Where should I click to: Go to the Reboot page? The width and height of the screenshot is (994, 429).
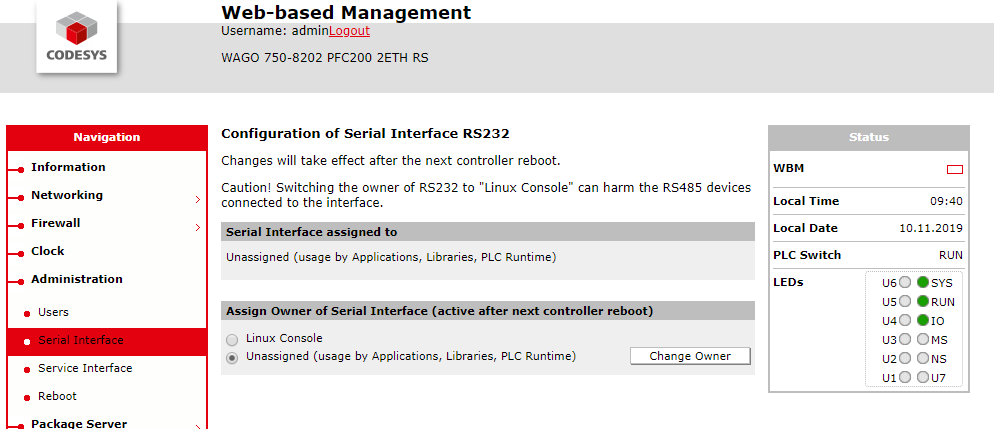coord(57,396)
